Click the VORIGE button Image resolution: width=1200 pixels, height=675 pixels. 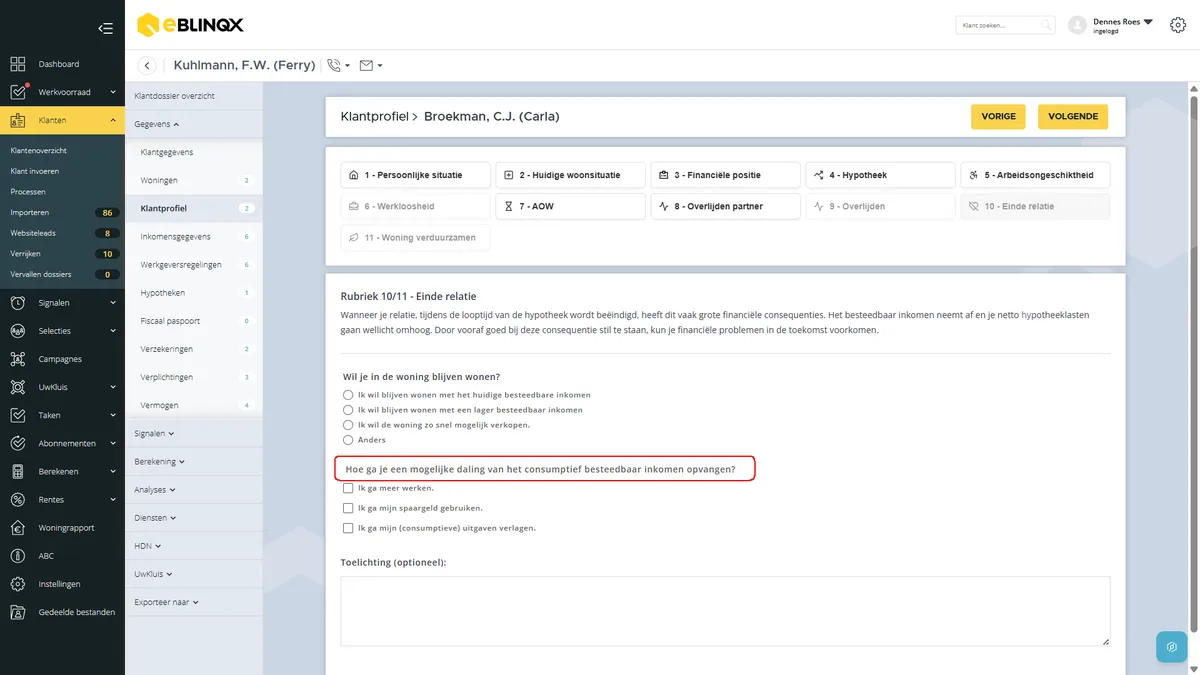tap(999, 117)
